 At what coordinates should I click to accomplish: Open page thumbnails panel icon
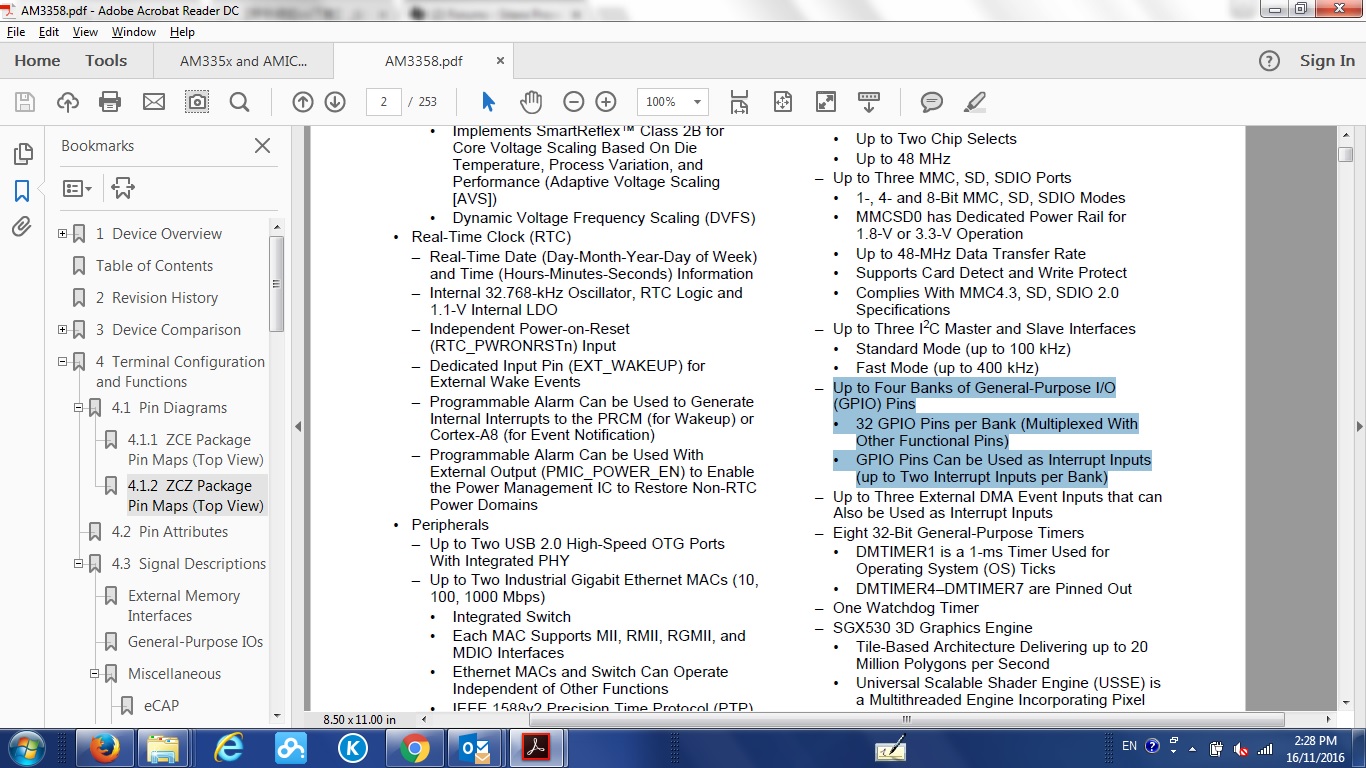[x=22, y=154]
